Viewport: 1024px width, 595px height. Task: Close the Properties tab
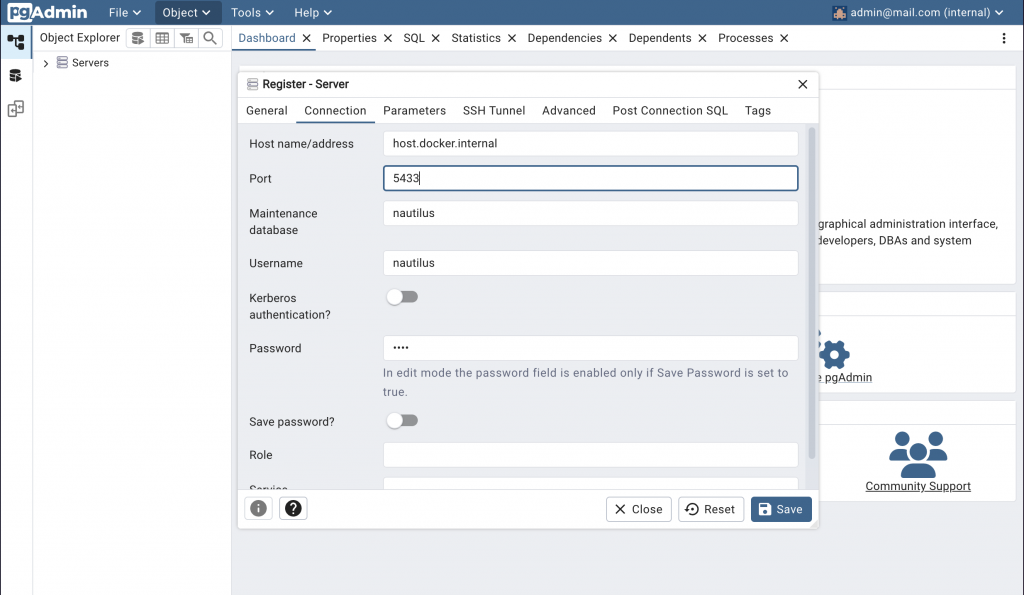coord(388,39)
